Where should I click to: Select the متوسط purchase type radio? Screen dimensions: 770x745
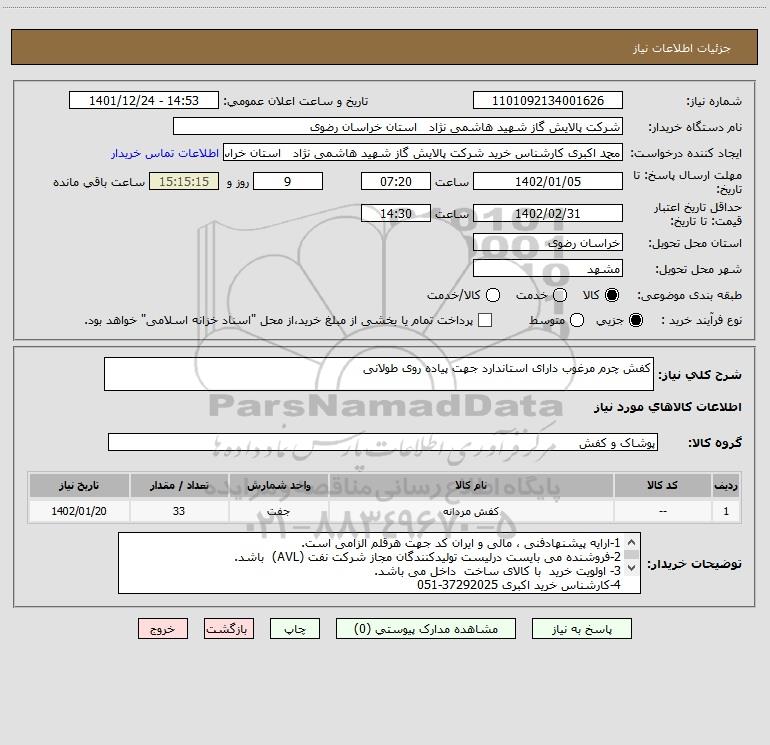(x=577, y=320)
